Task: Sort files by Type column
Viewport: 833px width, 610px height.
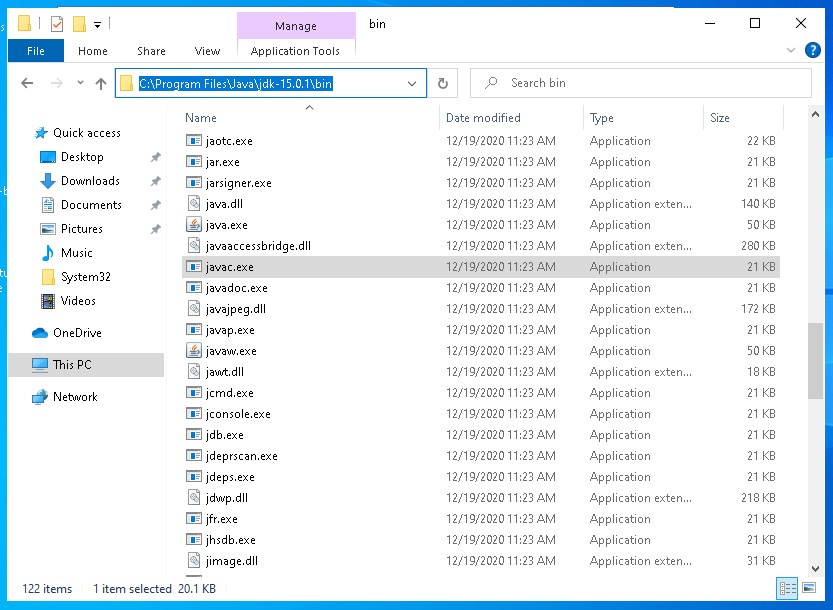Action: tap(601, 118)
